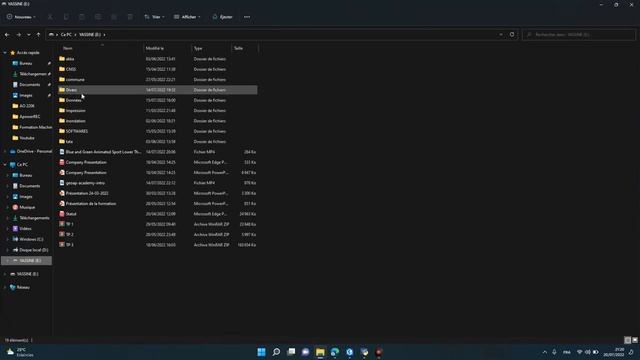The image size is (640, 360).
Task: Collapse the Accès rapide tree section
Action: point(5,53)
